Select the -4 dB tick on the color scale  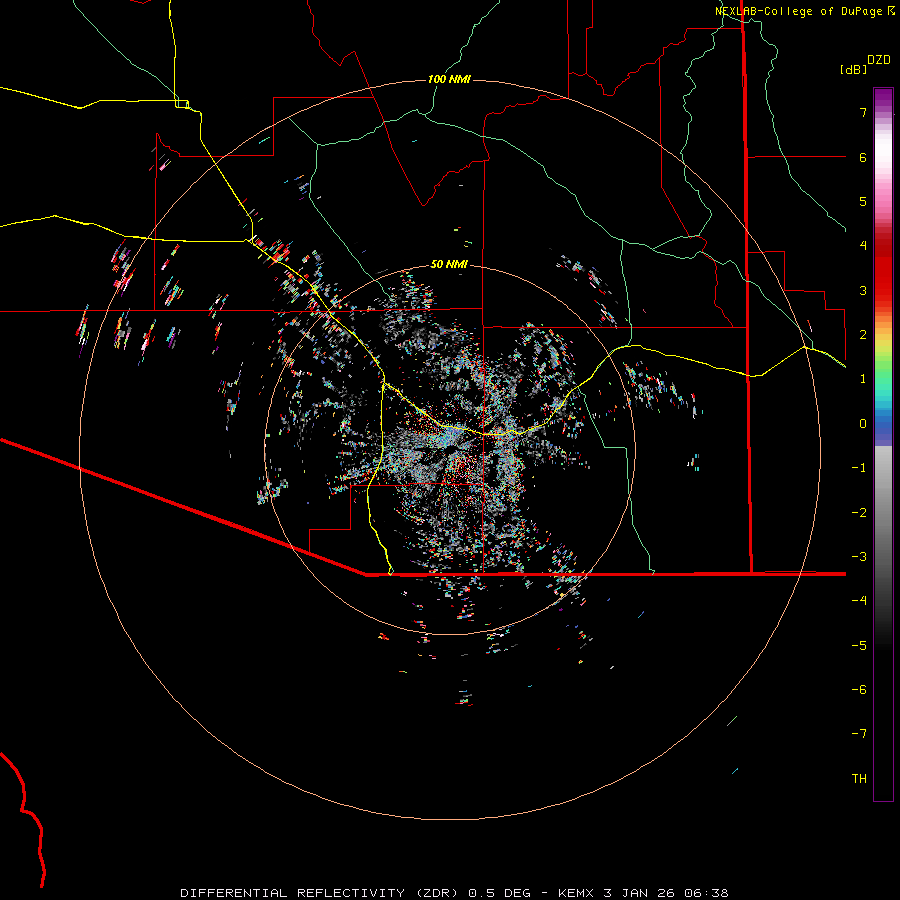pyautogui.click(x=859, y=601)
